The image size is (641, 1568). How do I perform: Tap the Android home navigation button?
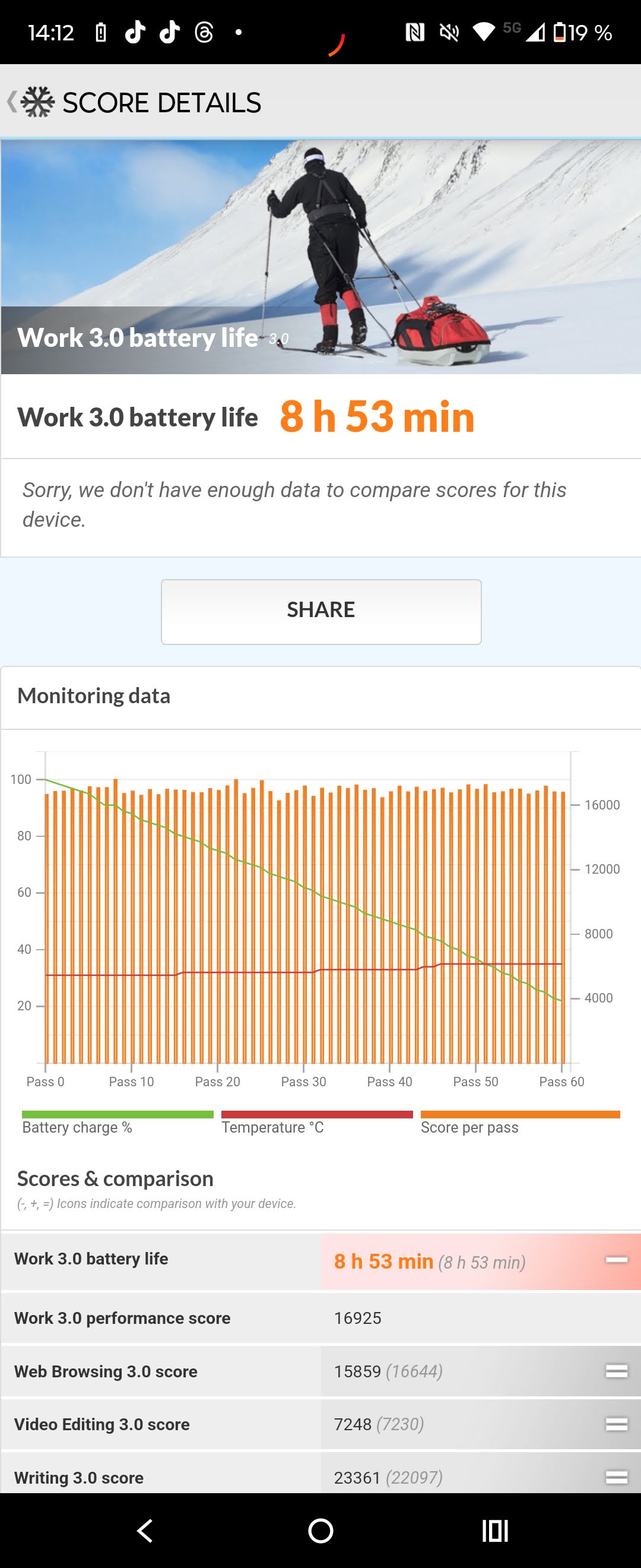[x=320, y=1531]
